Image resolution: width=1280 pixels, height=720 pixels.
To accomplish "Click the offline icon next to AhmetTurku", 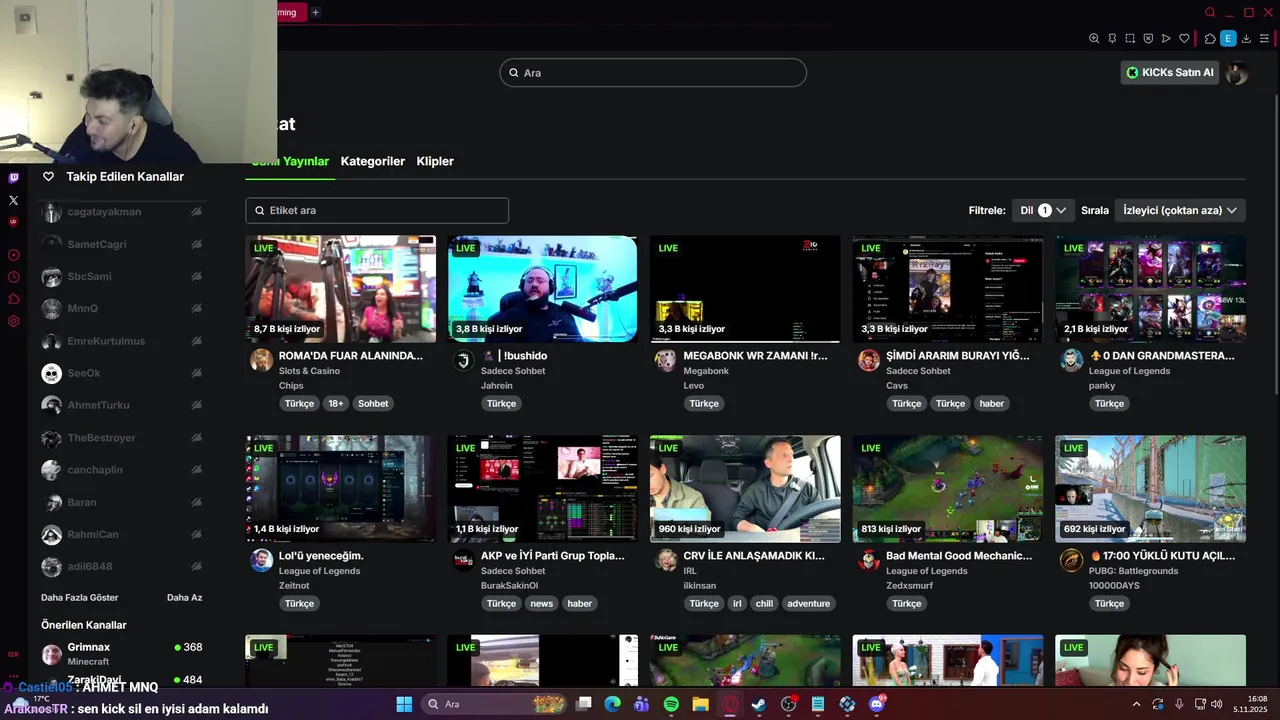I will click(x=197, y=405).
